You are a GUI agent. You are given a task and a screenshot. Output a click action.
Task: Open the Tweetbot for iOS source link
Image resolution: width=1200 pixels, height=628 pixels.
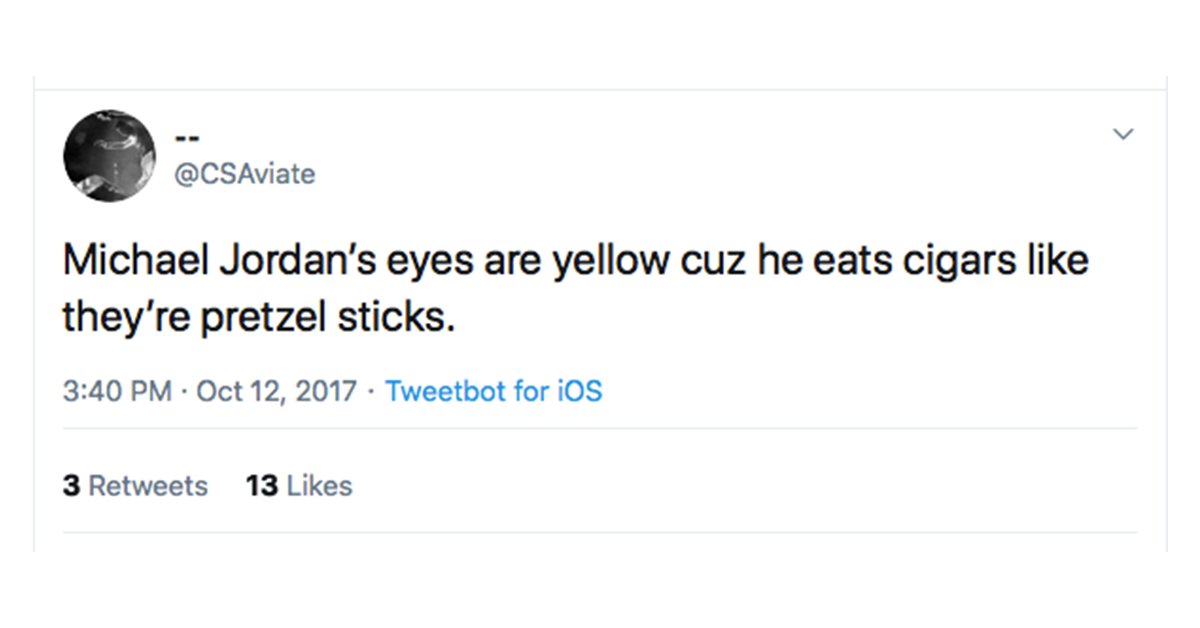(494, 390)
